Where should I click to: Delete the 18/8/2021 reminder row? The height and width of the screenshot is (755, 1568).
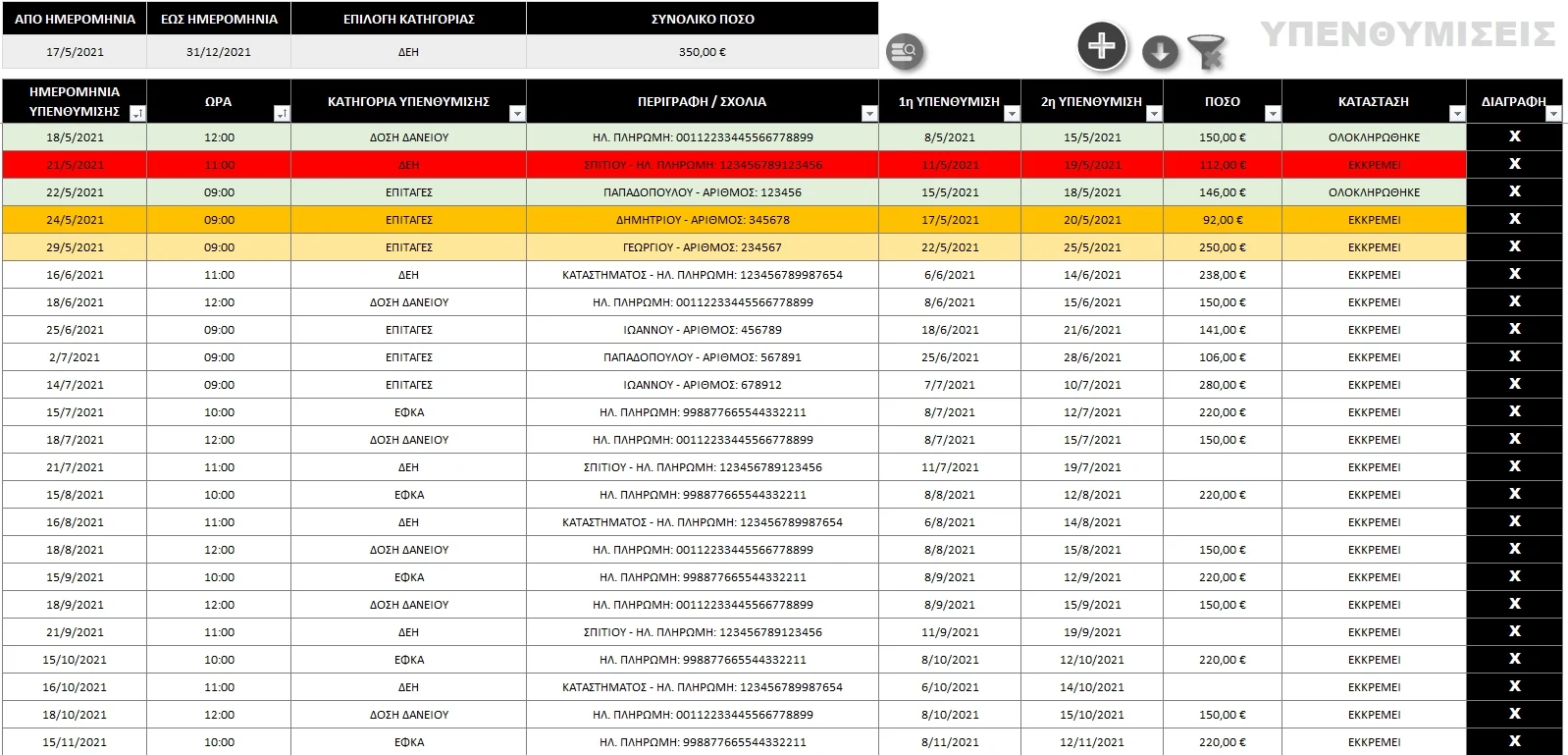click(1514, 549)
